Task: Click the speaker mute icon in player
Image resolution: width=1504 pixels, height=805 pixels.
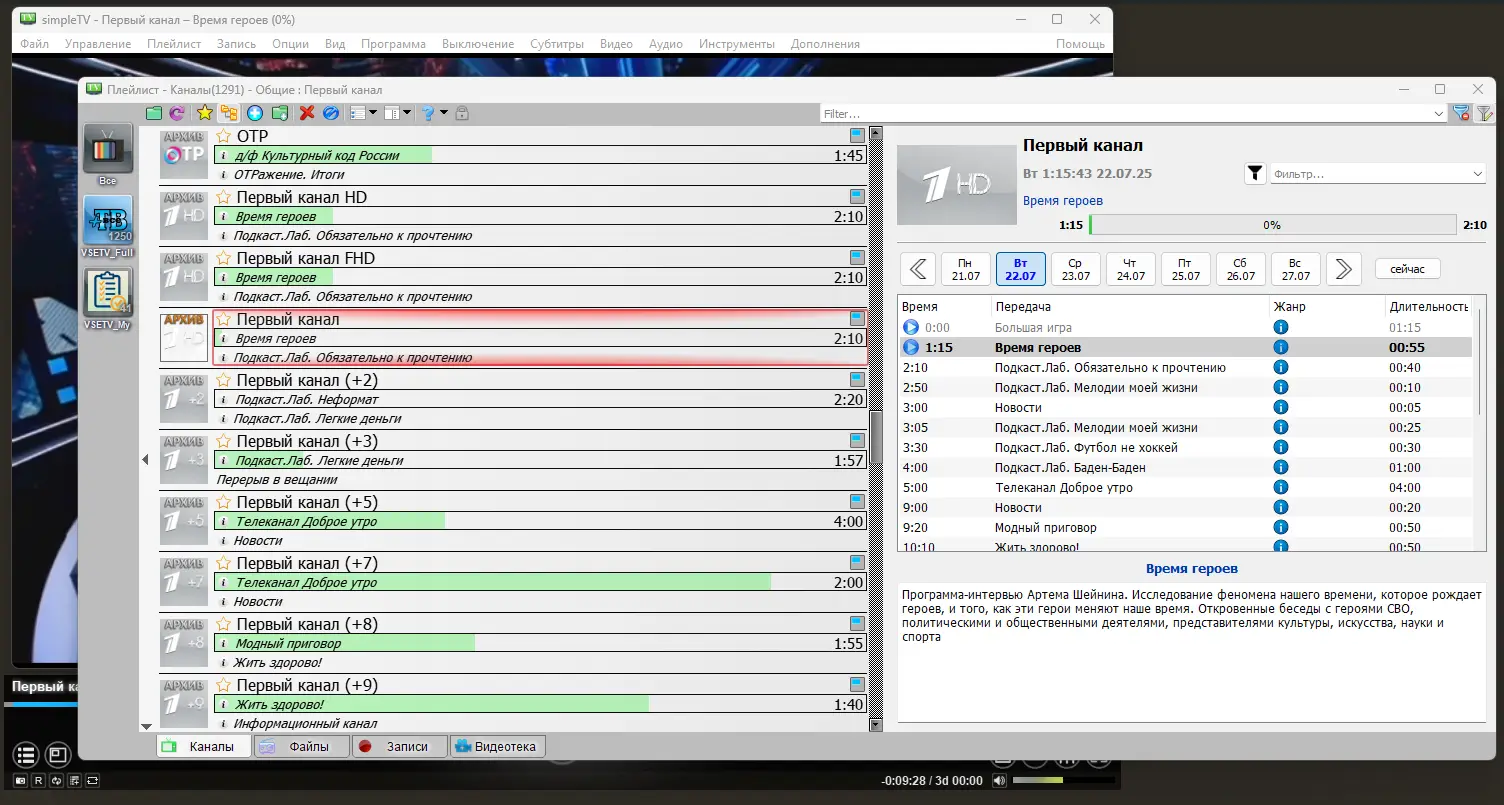Action: click(998, 779)
